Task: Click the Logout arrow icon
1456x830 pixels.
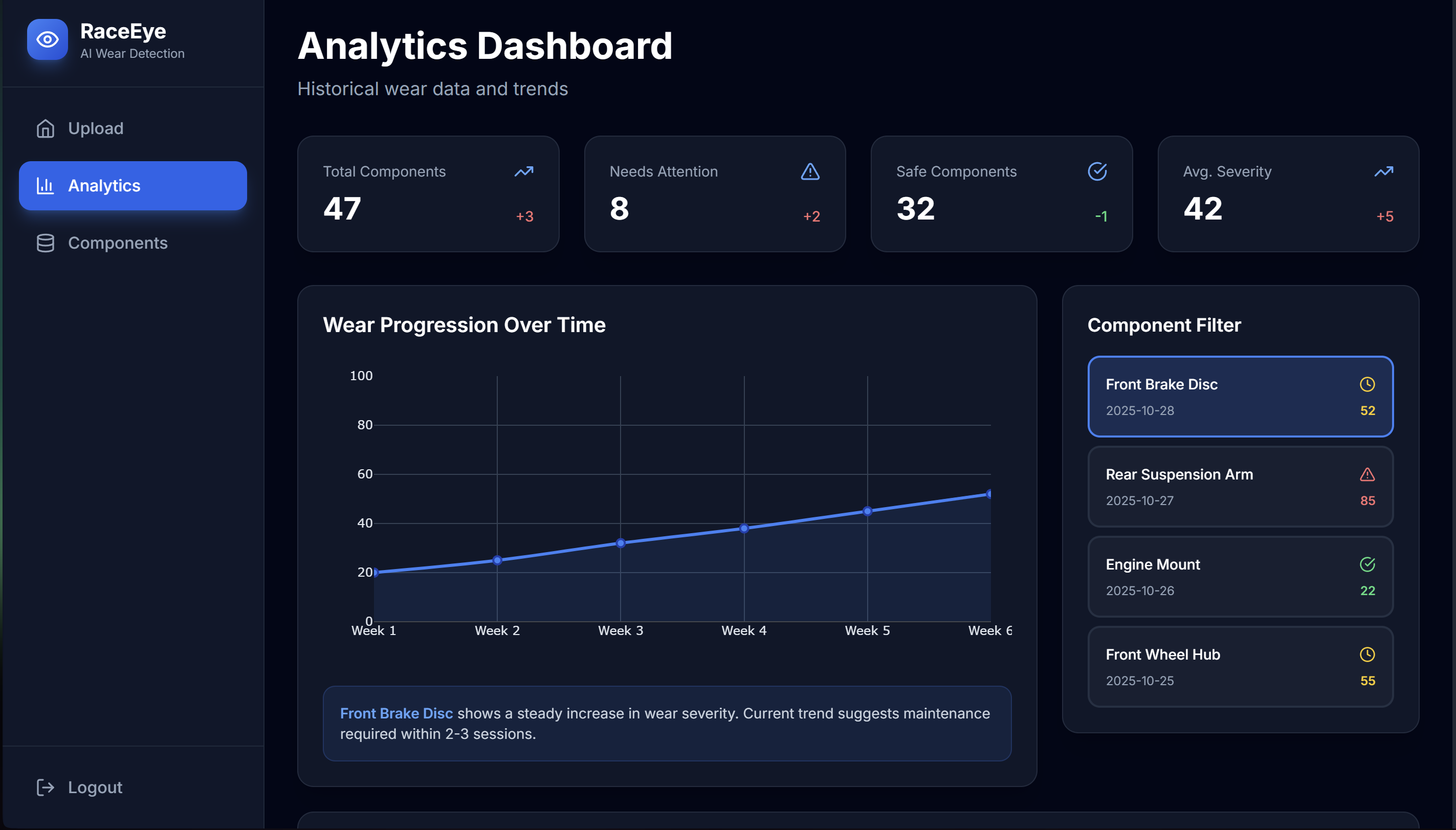Action: [46, 787]
